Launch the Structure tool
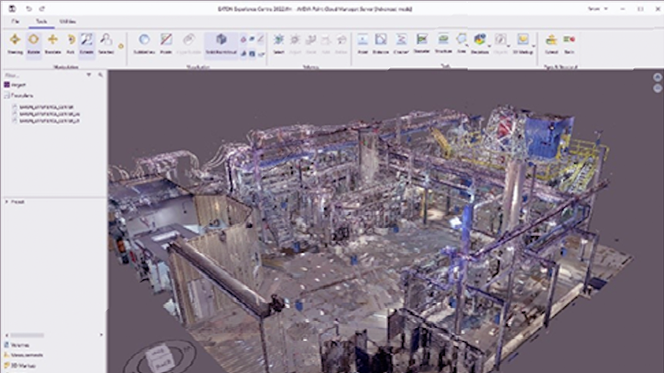 tap(443, 44)
